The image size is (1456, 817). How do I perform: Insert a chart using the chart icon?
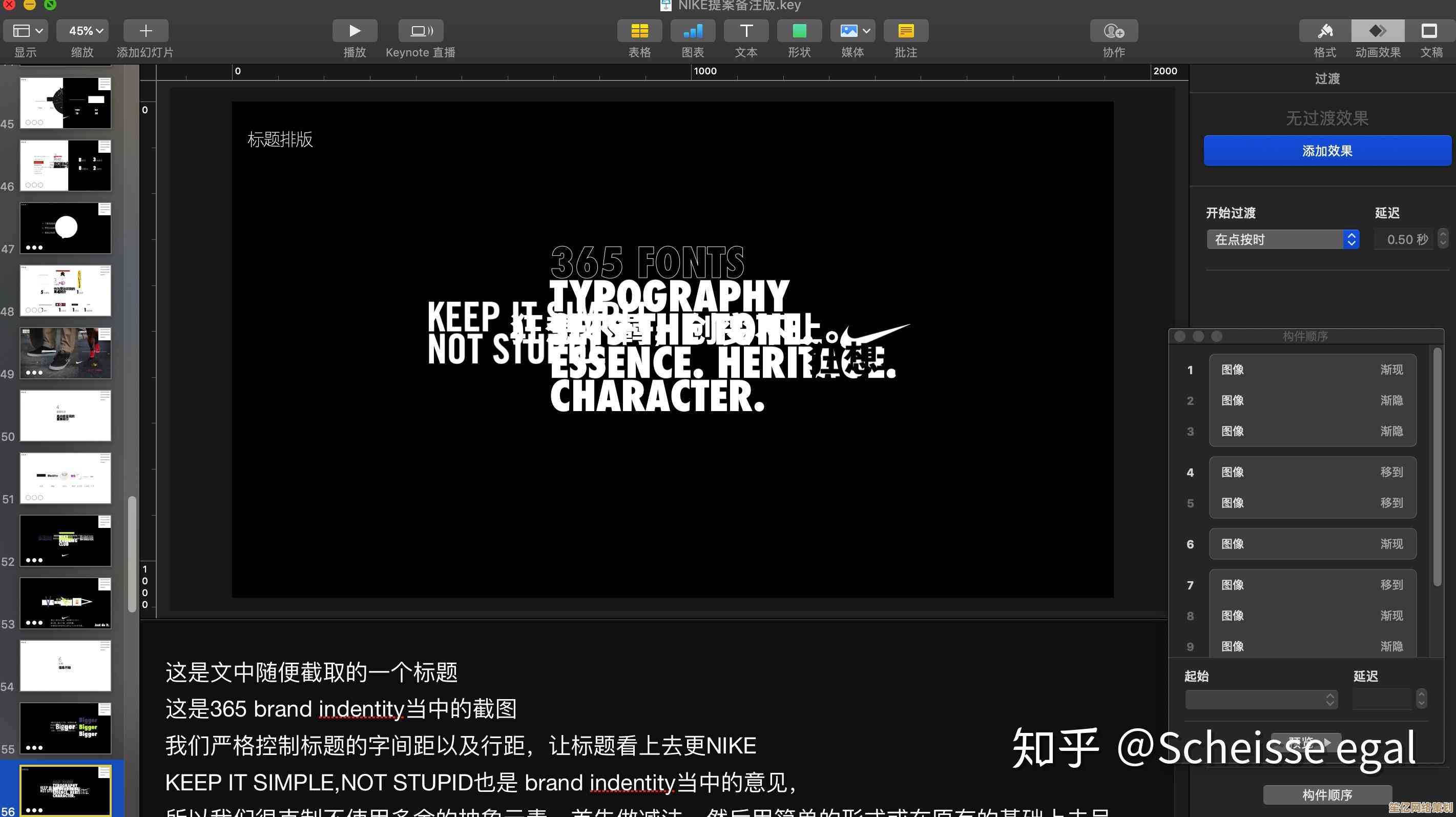692,31
